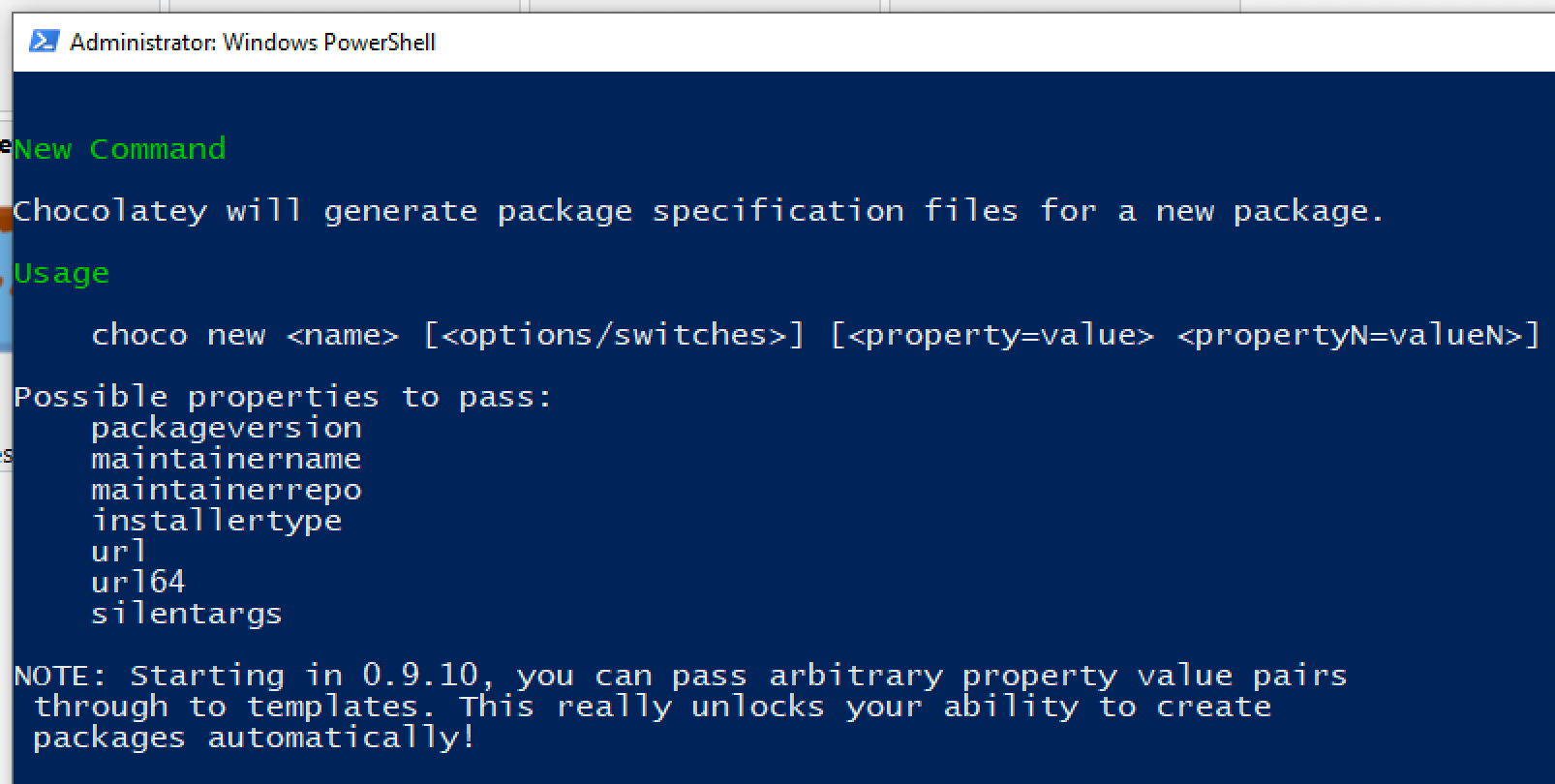Select the maintainerrepo property text
The height and width of the screenshot is (784, 1555).
pos(226,489)
